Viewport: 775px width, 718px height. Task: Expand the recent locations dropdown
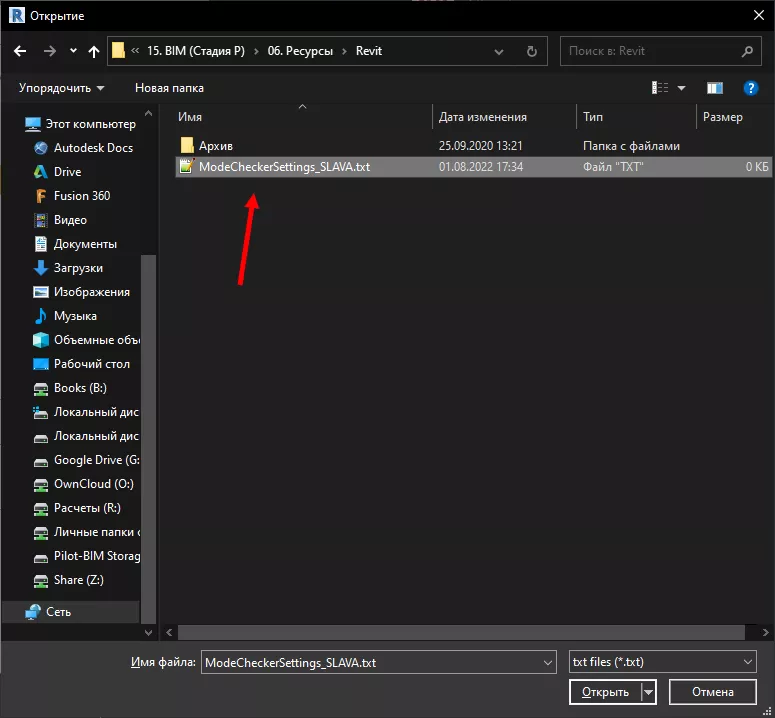[x=73, y=51]
